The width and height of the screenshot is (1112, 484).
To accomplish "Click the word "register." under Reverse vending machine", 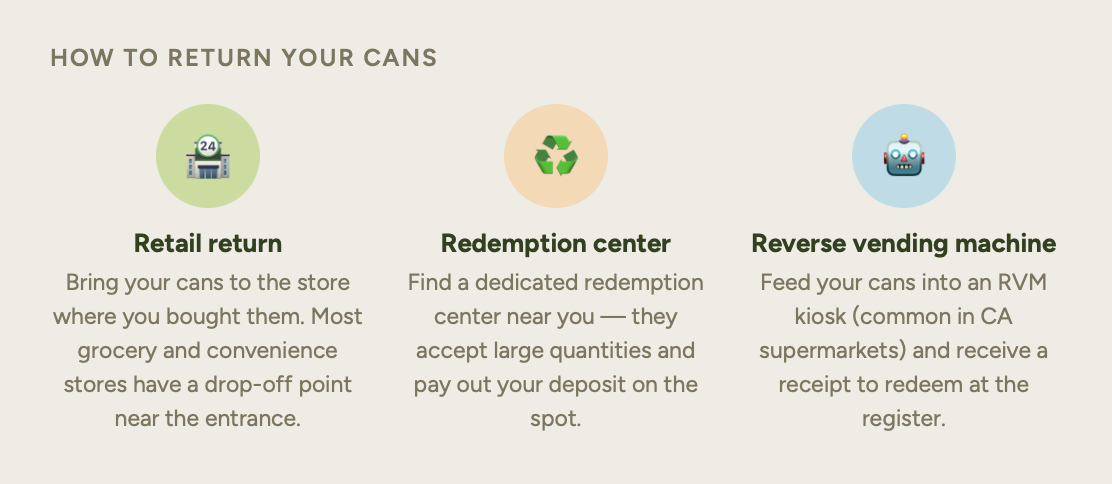I will click(x=904, y=419).
